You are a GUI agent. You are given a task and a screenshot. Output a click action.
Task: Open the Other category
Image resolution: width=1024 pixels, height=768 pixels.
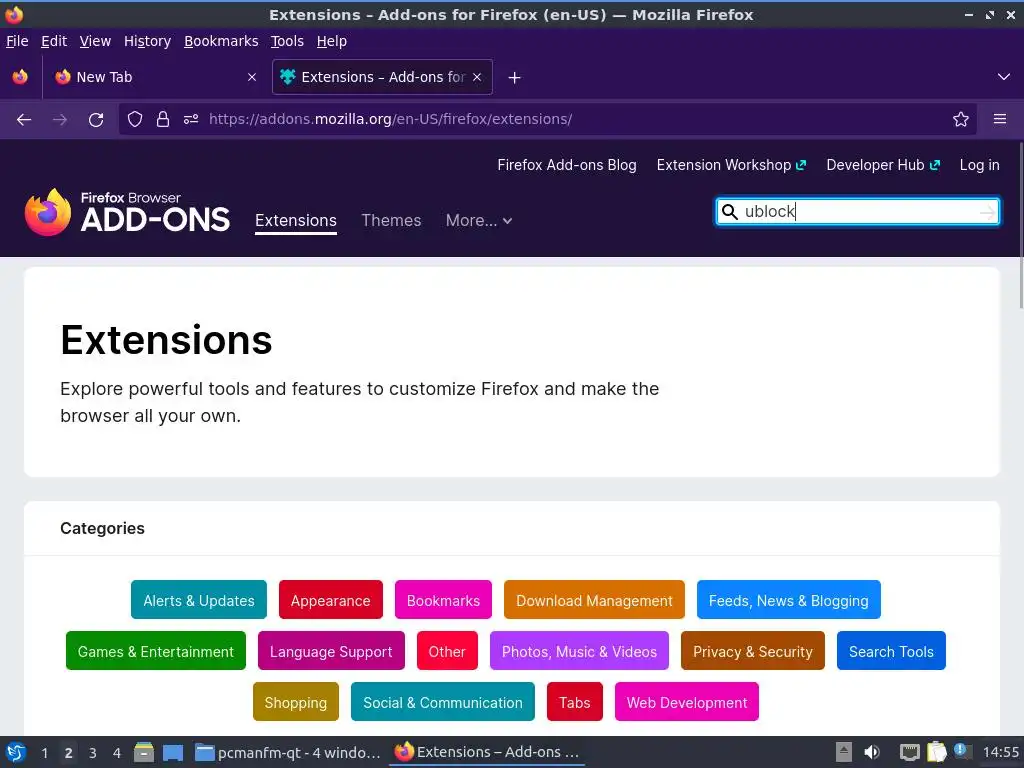[447, 651]
